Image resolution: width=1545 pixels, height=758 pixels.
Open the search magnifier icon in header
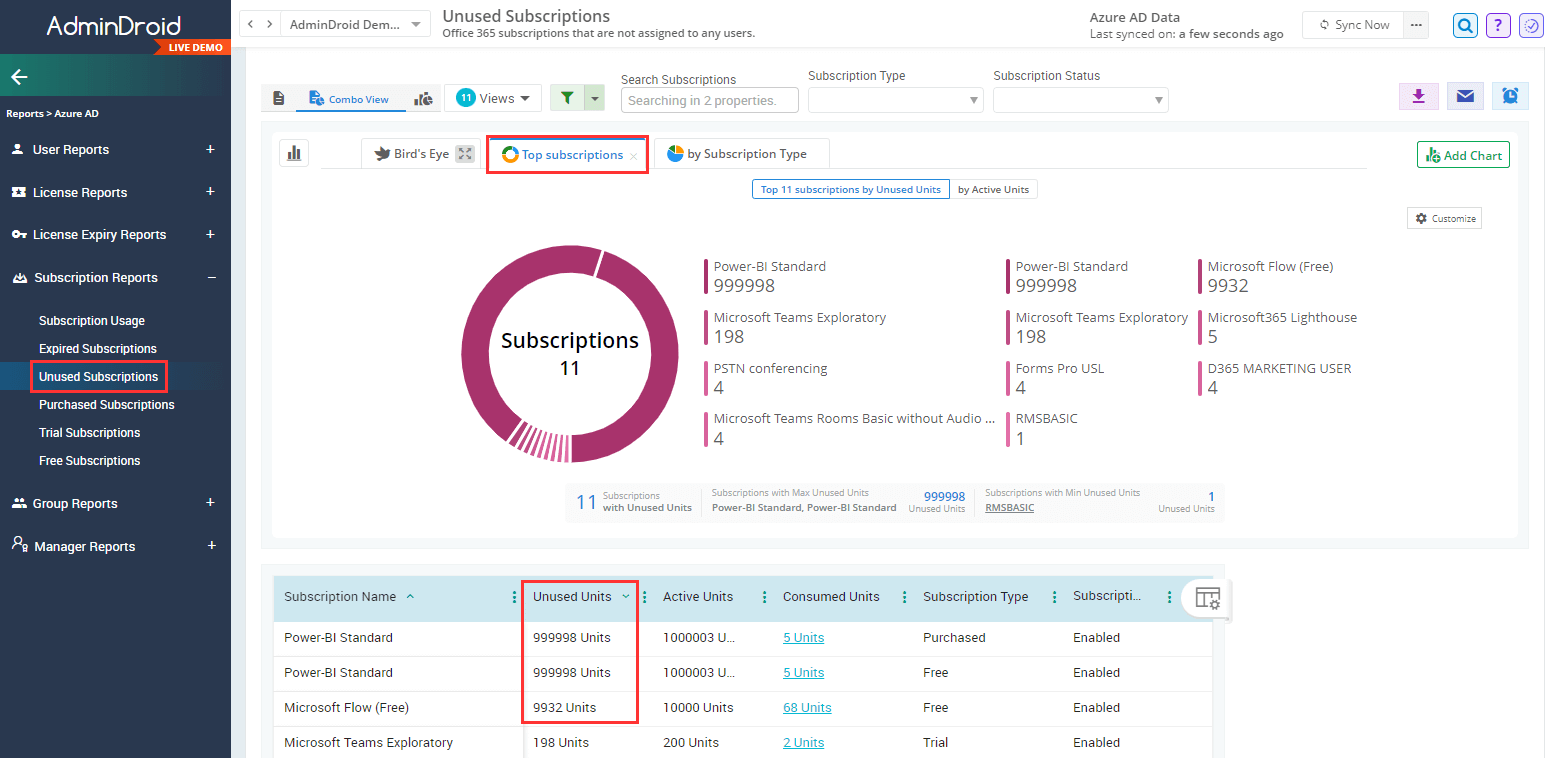coord(1465,25)
